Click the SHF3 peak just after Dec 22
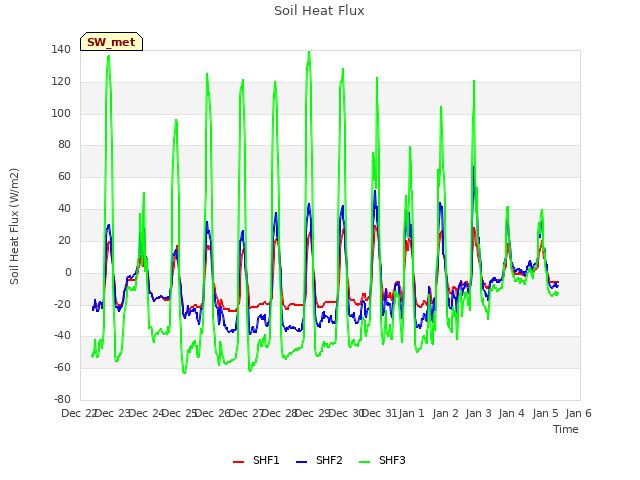640x480 pixels. click(x=109, y=56)
